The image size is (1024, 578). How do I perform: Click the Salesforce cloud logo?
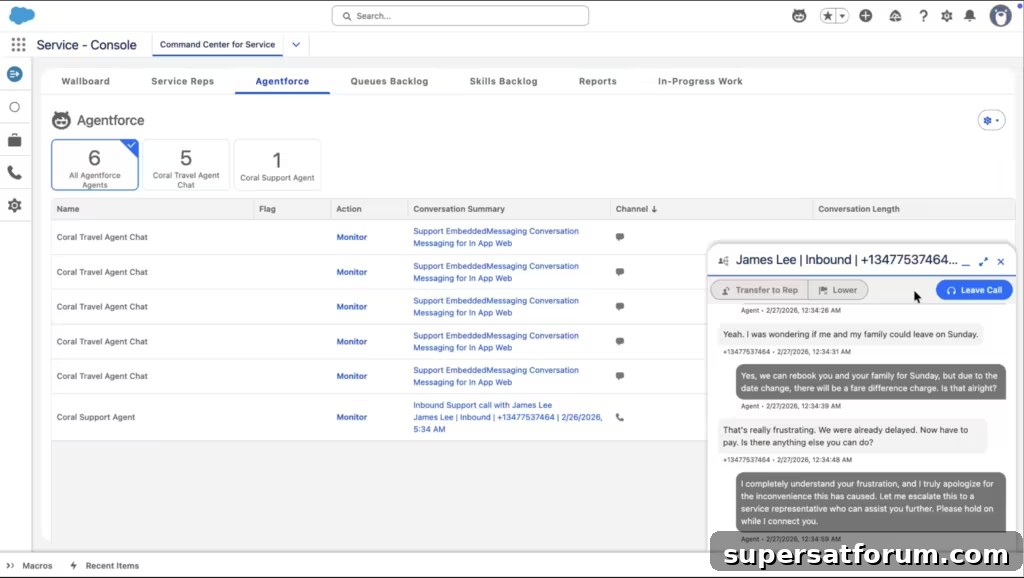(22, 15)
